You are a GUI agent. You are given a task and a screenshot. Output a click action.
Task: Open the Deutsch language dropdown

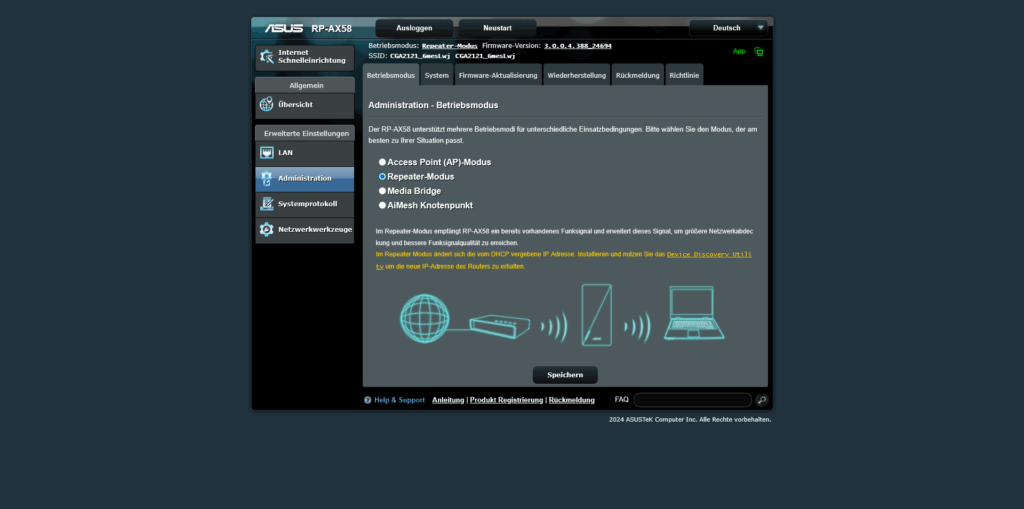pyautogui.click(x=731, y=28)
